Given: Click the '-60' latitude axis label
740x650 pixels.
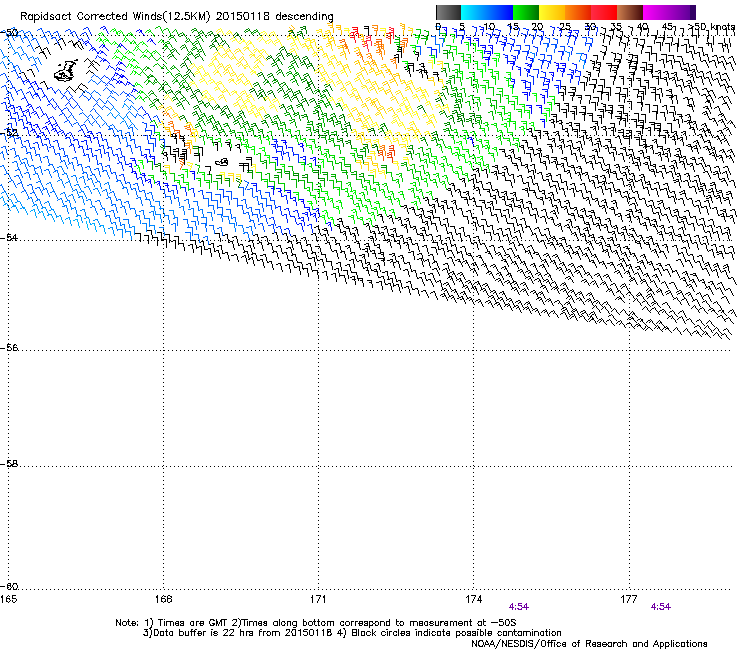Looking at the screenshot, I should (9, 586).
